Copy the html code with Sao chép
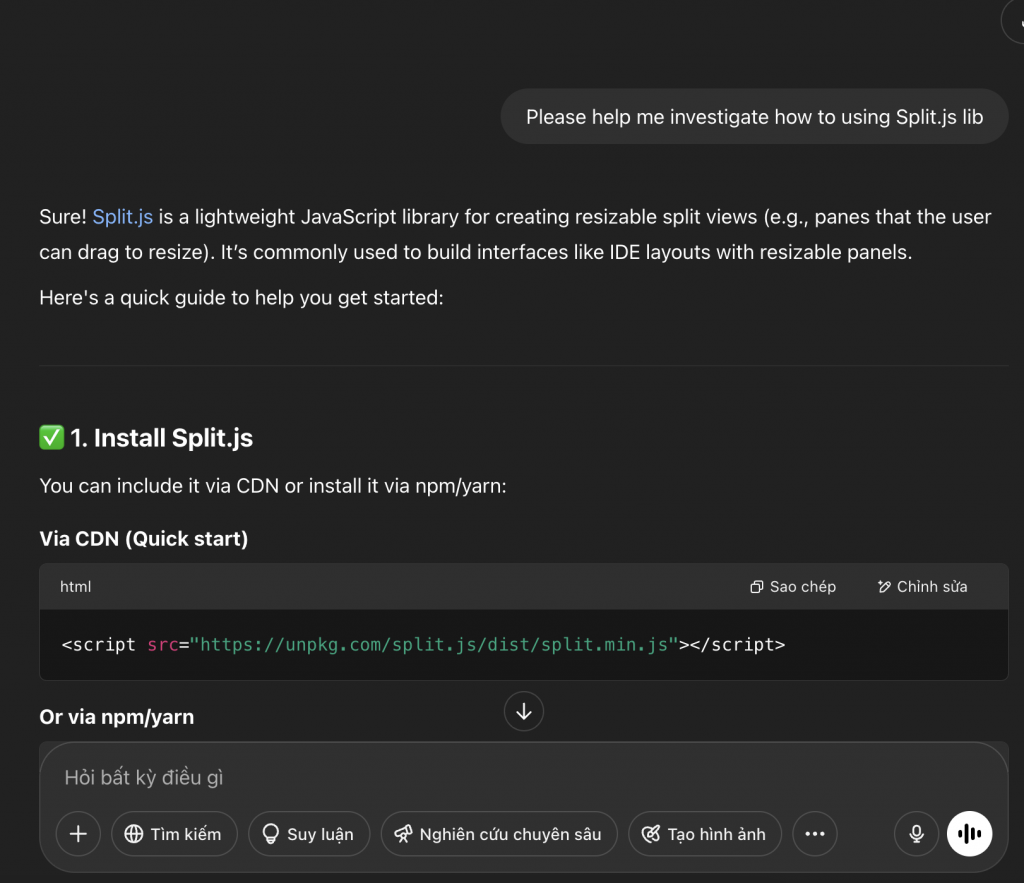 pyautogui.click(x=793, y=586)
